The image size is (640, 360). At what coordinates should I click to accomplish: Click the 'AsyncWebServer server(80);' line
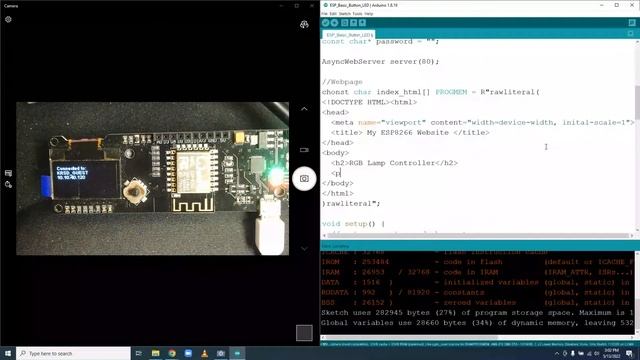pos(380,62)
